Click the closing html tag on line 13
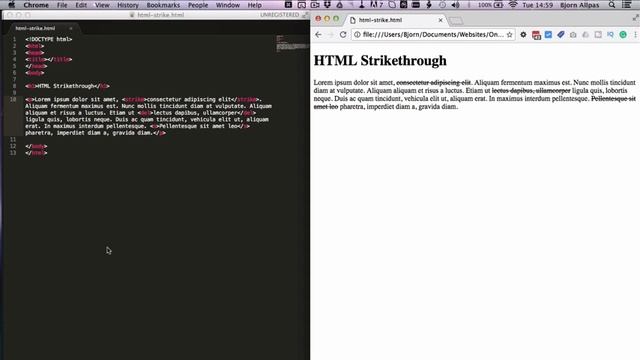The image size is (640, 360). (36, 153)
